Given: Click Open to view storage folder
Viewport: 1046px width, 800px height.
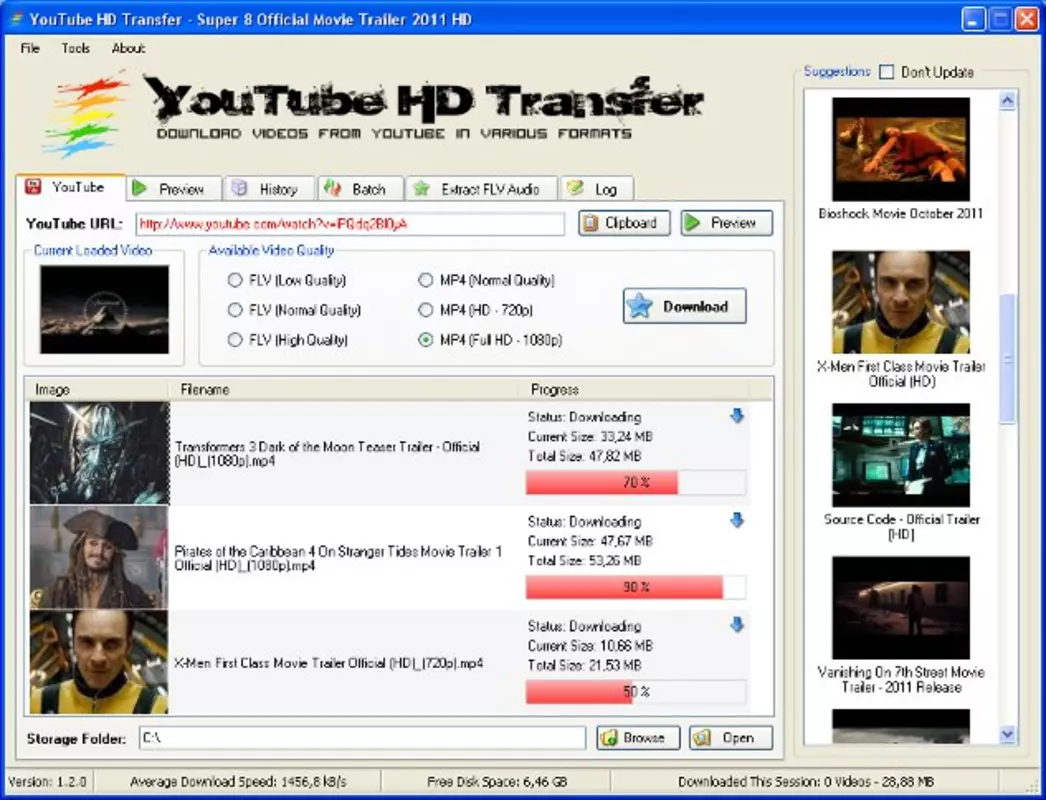Looking at the screenshot, I should point(730,738).
